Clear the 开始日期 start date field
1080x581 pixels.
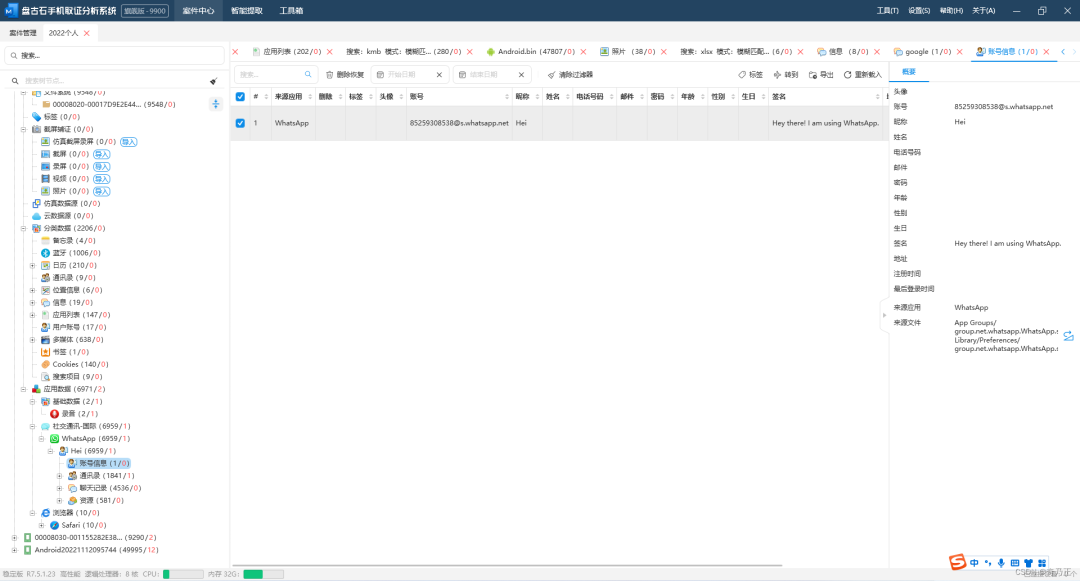click(x=439, y=74)
